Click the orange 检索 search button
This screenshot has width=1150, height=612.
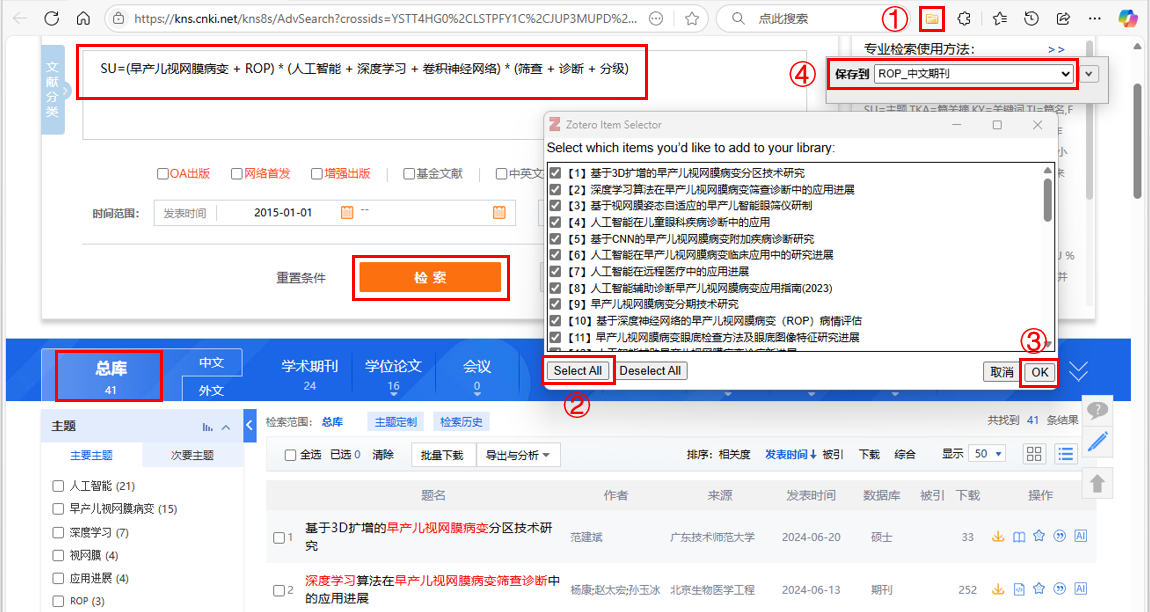click(430, 277)
